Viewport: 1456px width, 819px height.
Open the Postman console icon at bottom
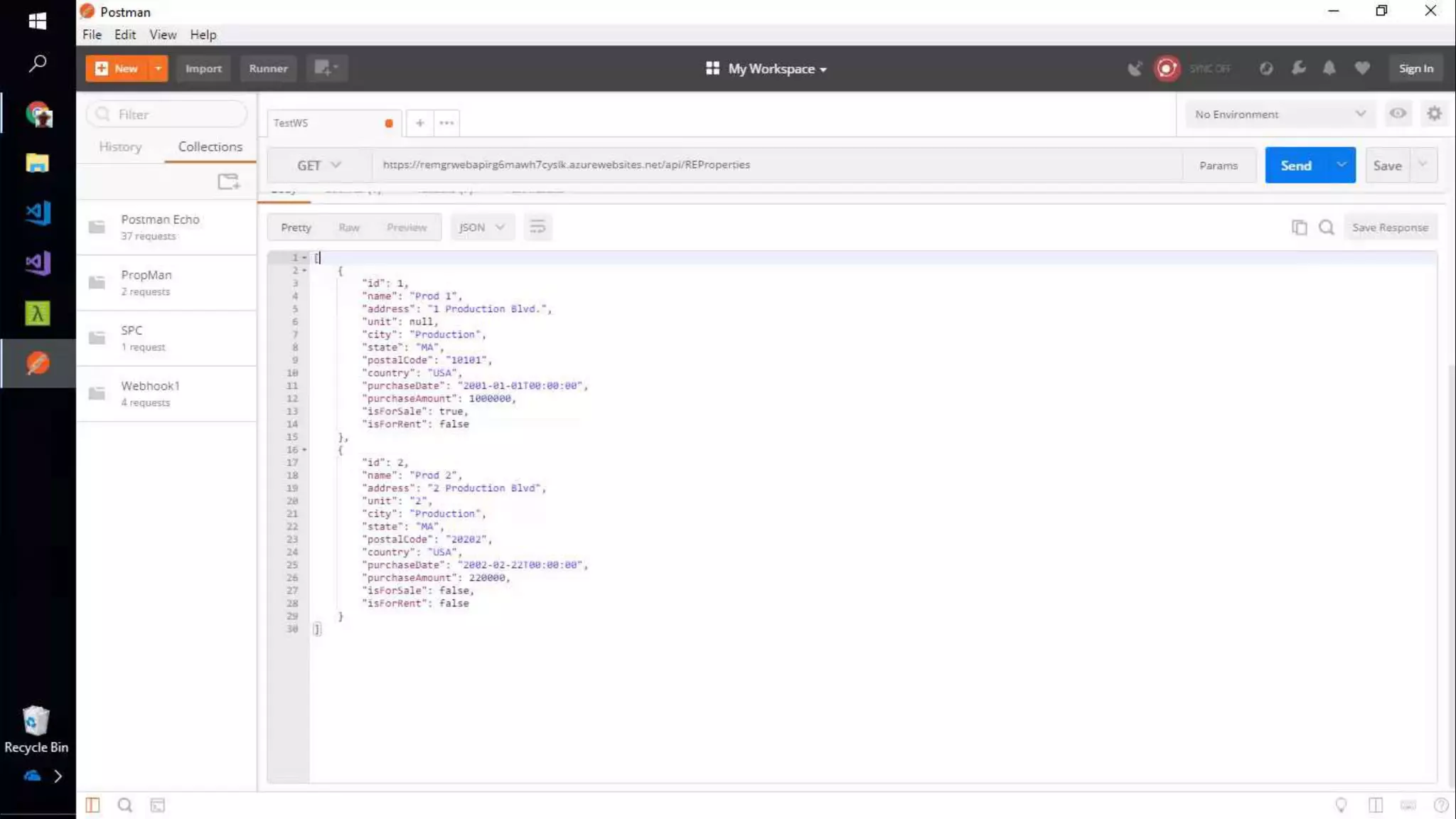point(157,805)
